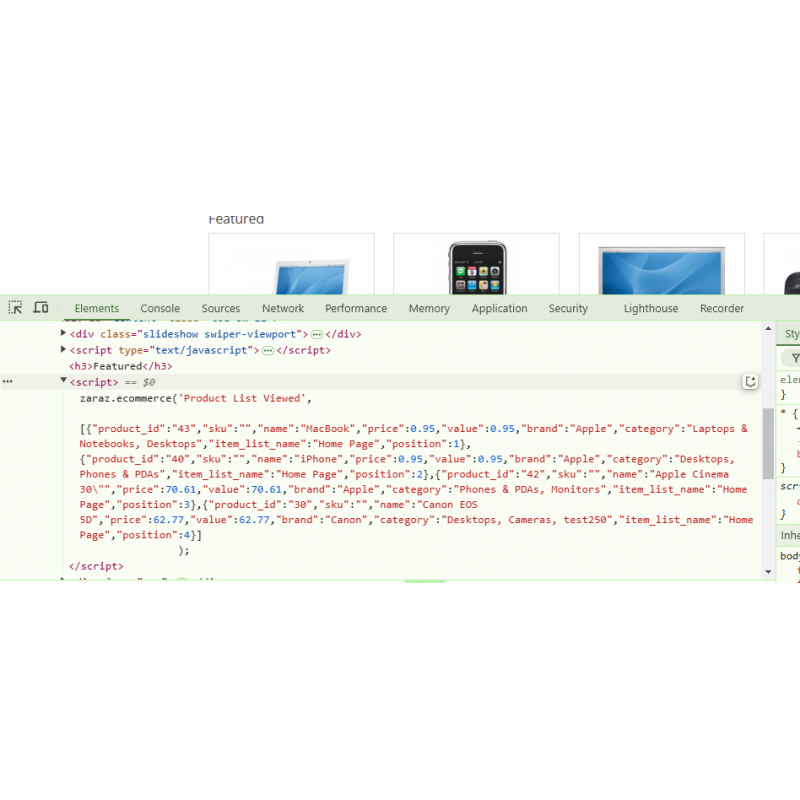Click the Elements panel vertical scrollbar thumb
800x800 pixels.
pos(768,443)
